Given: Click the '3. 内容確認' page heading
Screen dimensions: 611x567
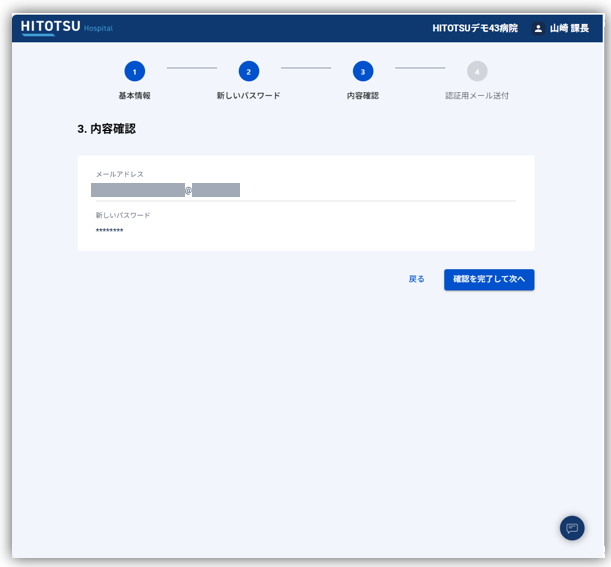Looking at the screenshot, I should (106, 129).
